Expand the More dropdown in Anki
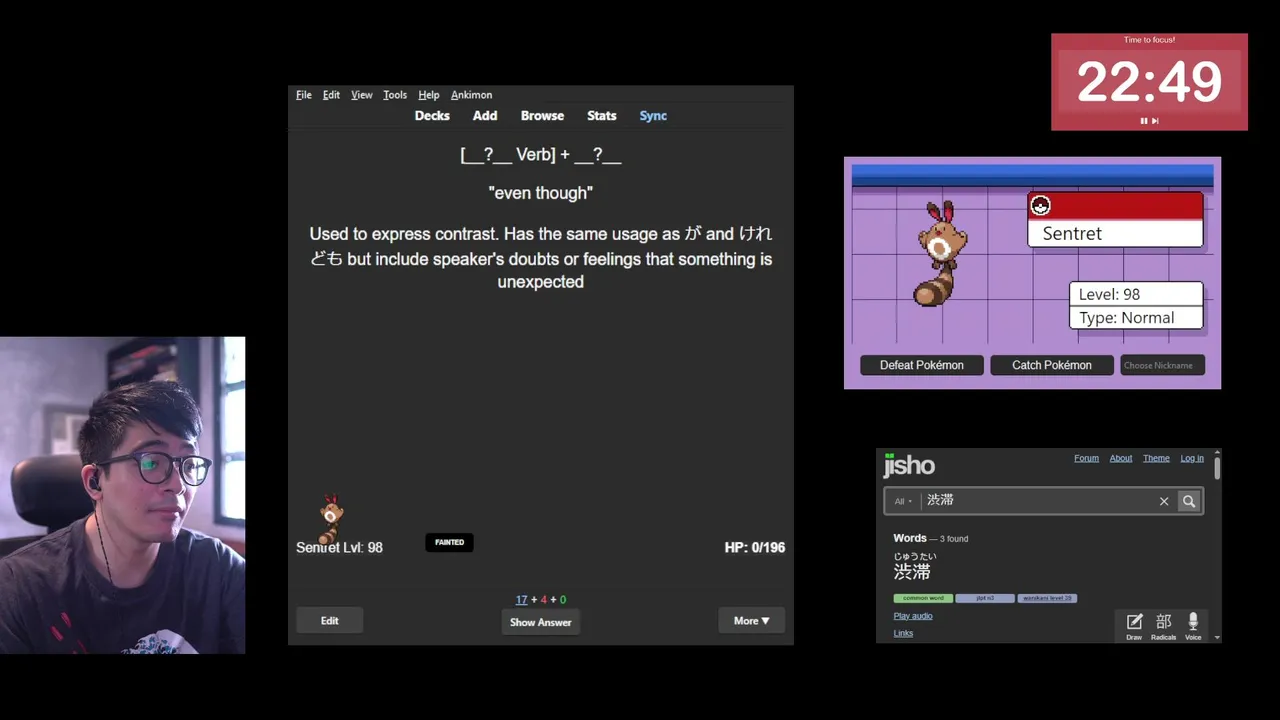Image resolution: width=1280 pixels, height=720 pixels. coord(751,621)
